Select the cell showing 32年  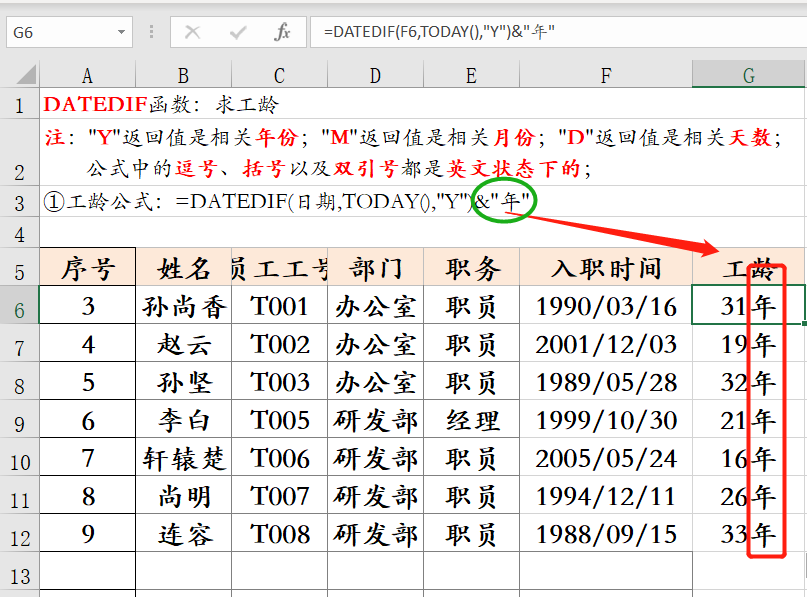pyautogui.click(x=749, y=381)
